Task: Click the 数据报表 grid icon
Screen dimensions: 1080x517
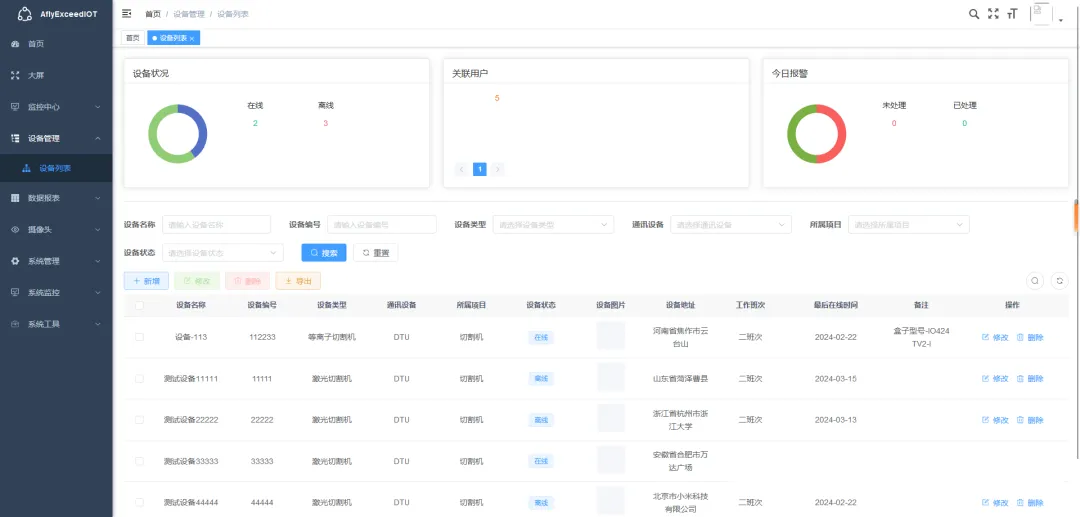Action: (15, 198)
